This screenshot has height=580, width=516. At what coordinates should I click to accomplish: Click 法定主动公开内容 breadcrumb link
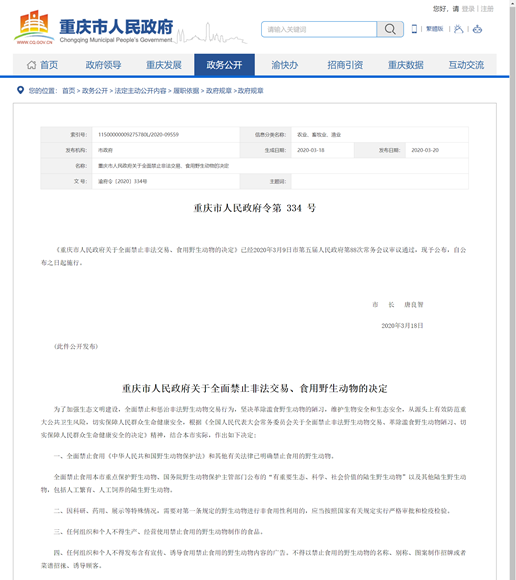(141, 91)
